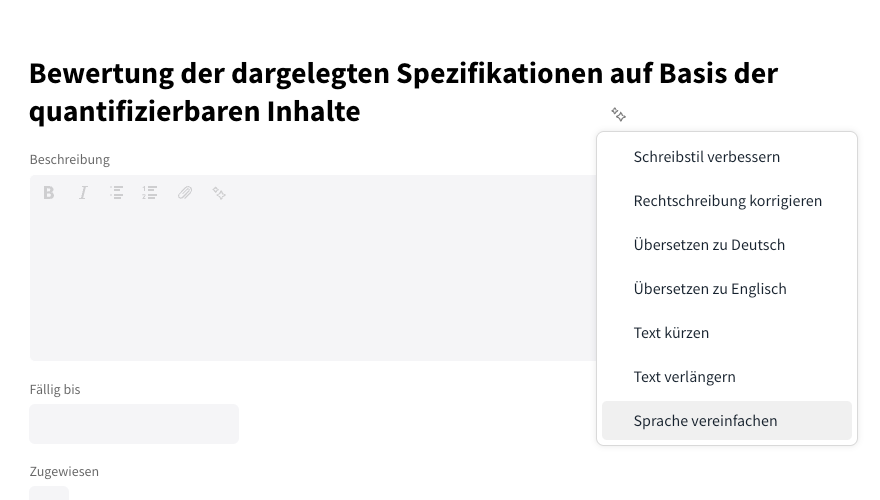Insert a bulleted list in the description

click(117, 193)
